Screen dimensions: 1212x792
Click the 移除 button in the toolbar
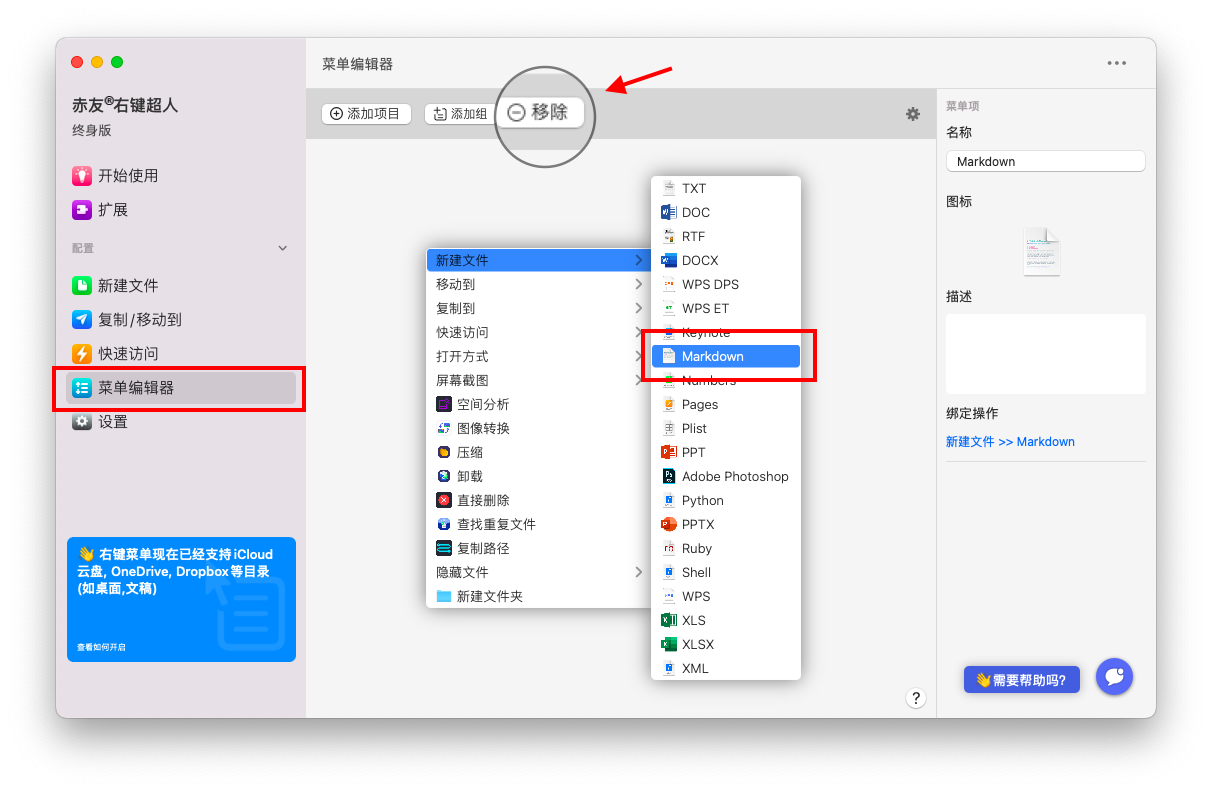(x=539, y=112)
